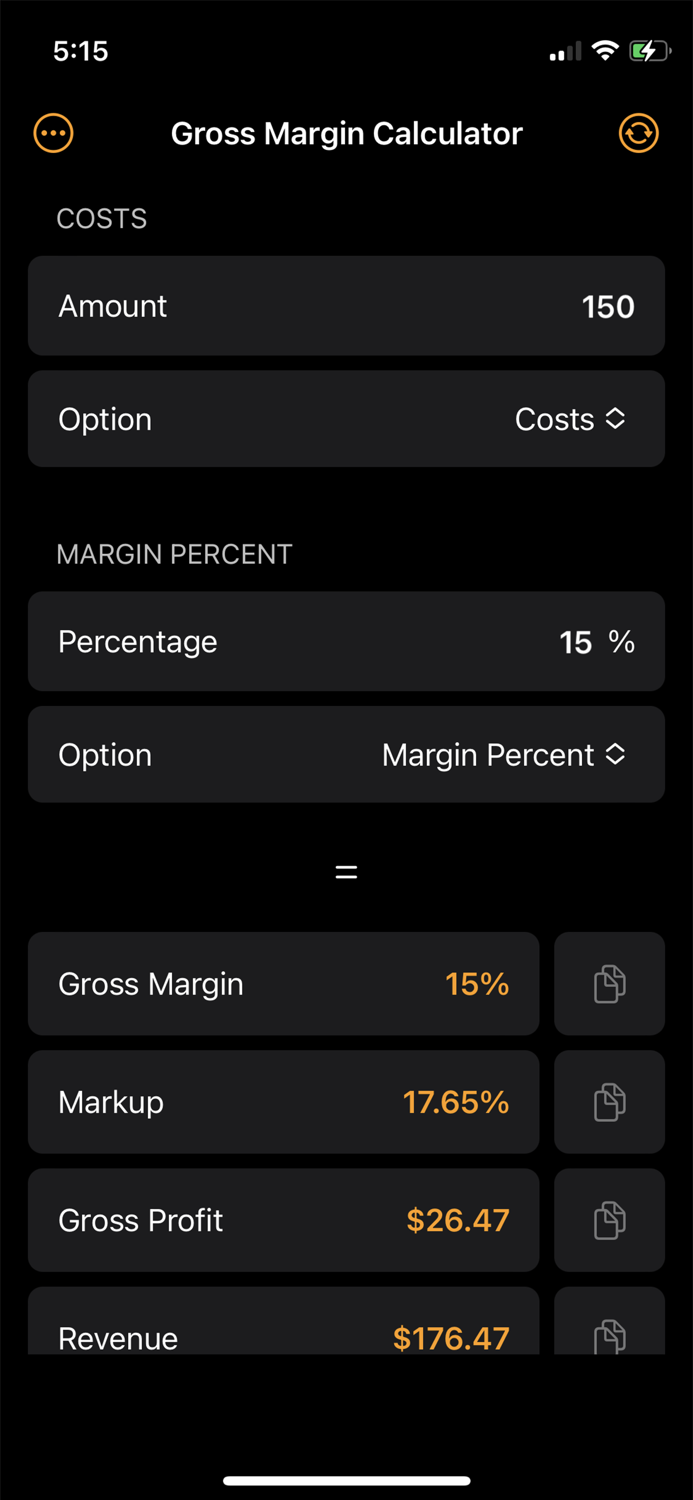Open the Margin Percent option dropdown
This screenshot has width=693, height=1500.
click(505, 755)
